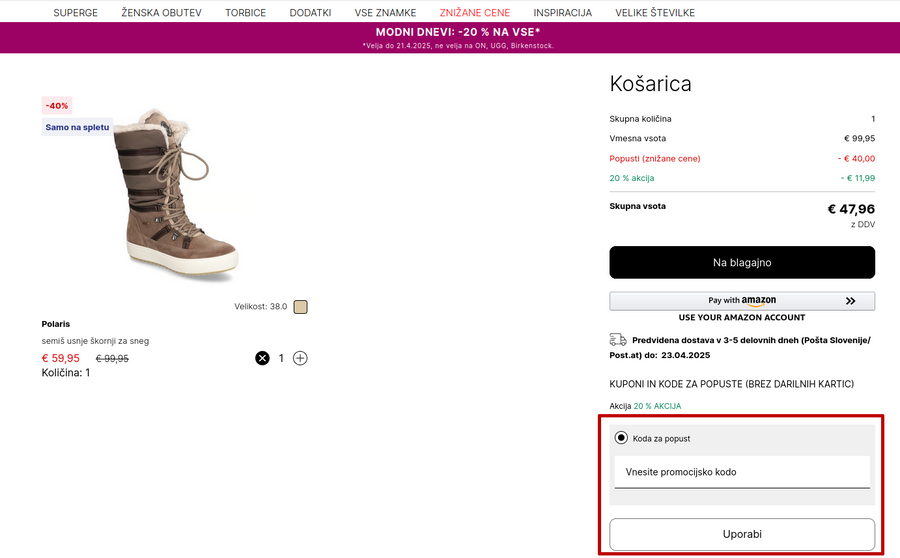Increase quantity with plus icon
The width and height of the screenshot is (900, 558).
click(x=300, y=358)
